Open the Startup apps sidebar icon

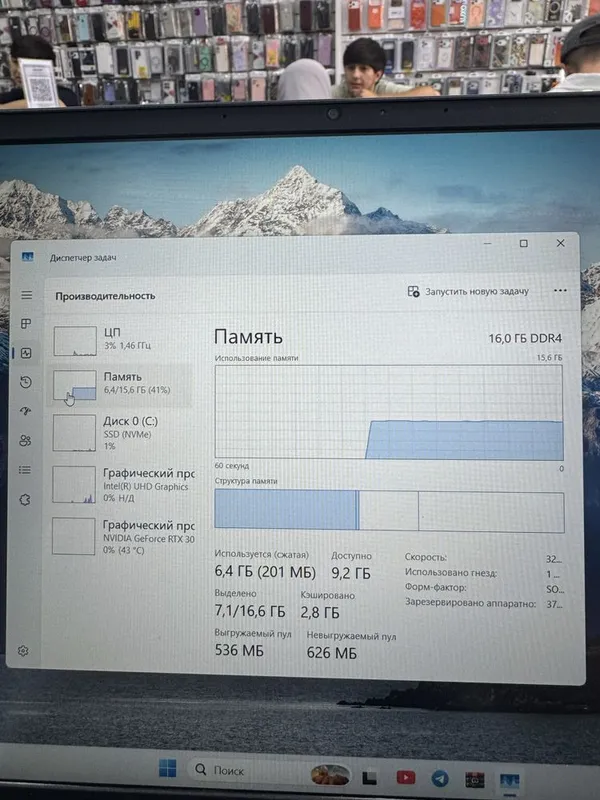click(x=26, y=411)
